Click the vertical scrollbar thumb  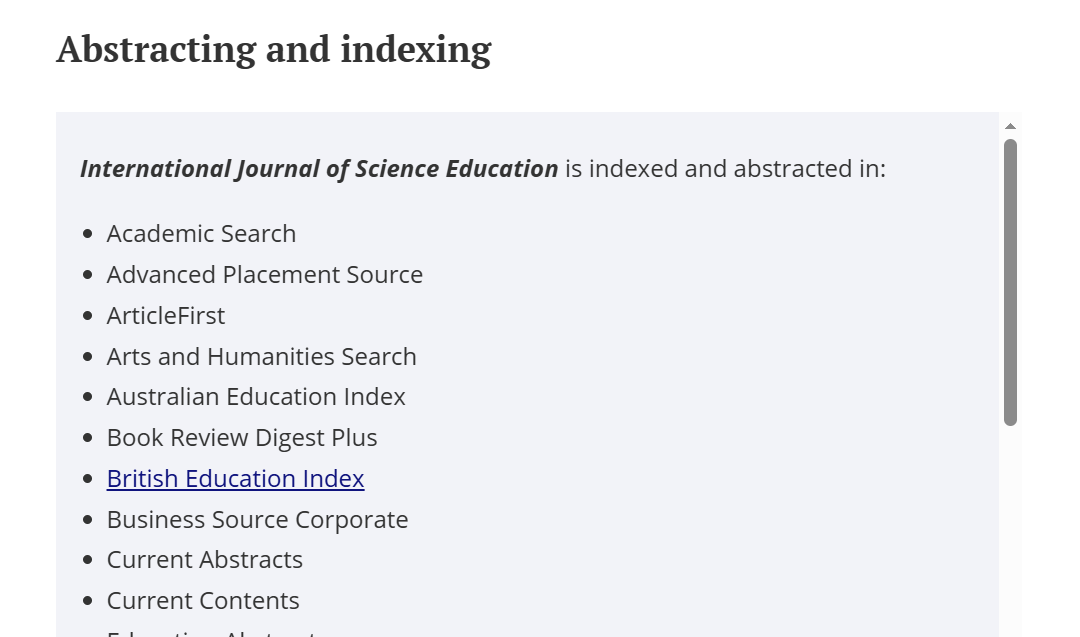coord(1010,280)
